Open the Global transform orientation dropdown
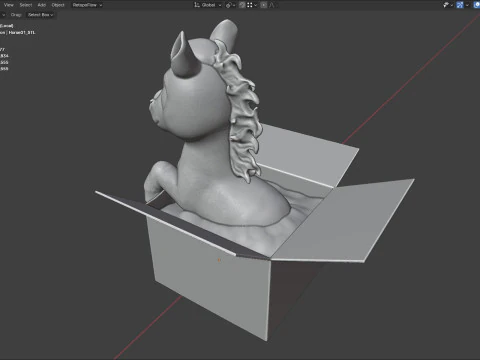 coord(208,5)
